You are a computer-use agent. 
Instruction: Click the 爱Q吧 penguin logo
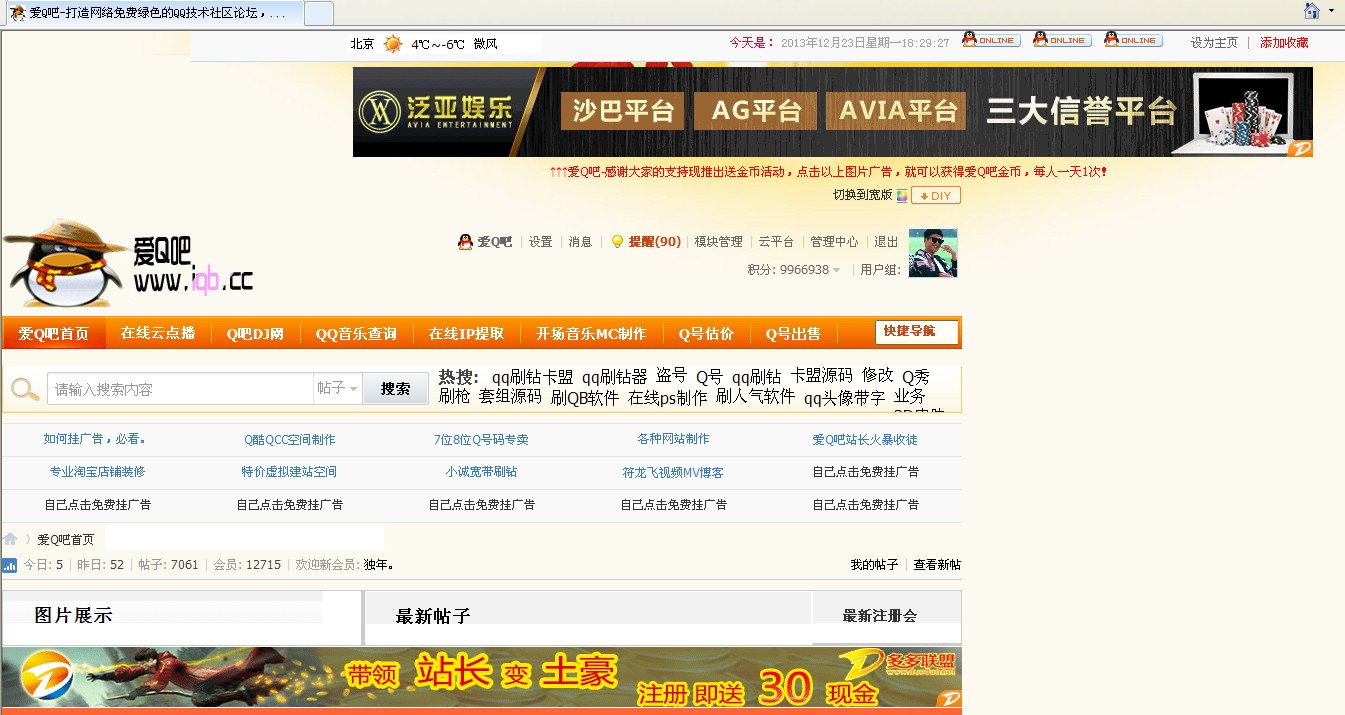[128, 264]
